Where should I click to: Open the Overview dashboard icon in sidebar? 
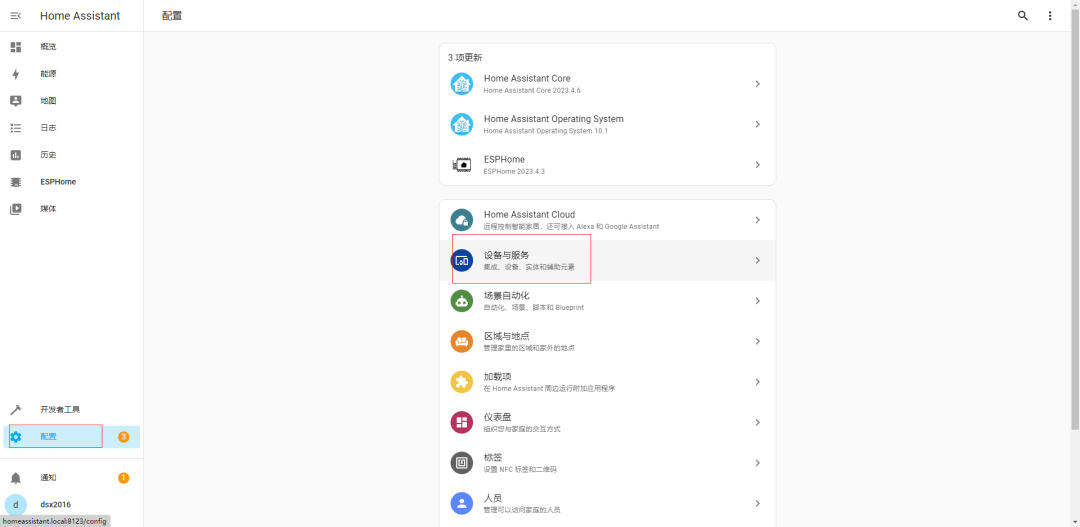click(x=16, y=47)
